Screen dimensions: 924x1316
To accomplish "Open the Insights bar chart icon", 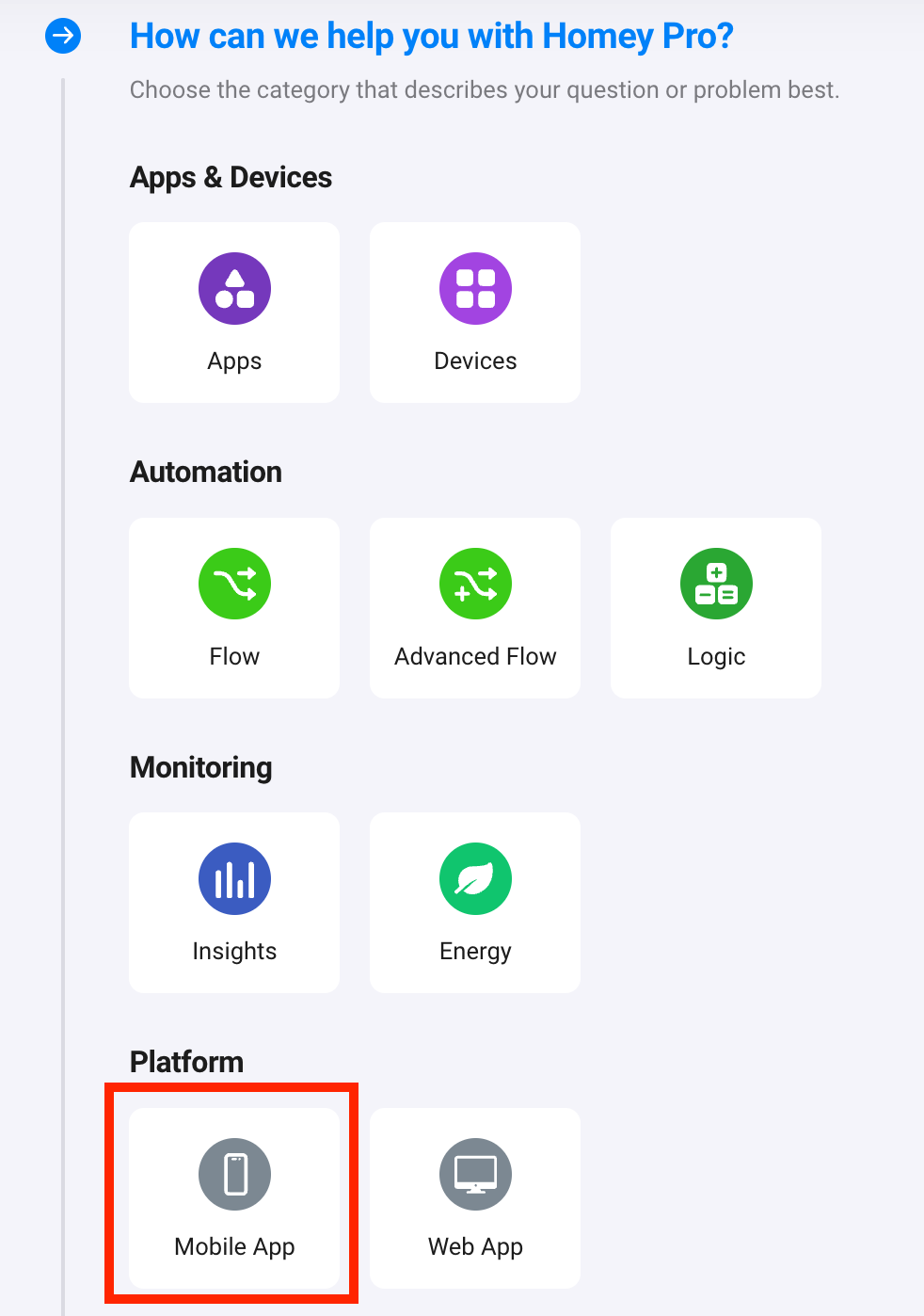I will [x=234, y=878].
